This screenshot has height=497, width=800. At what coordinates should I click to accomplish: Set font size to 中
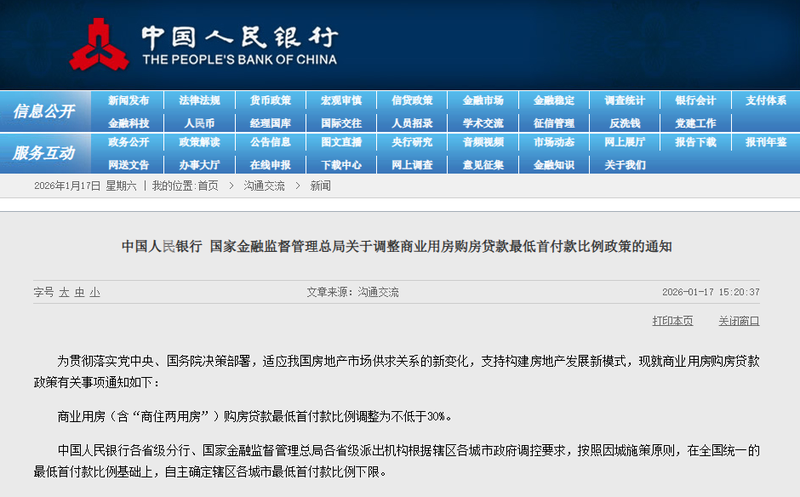[79, 292]
